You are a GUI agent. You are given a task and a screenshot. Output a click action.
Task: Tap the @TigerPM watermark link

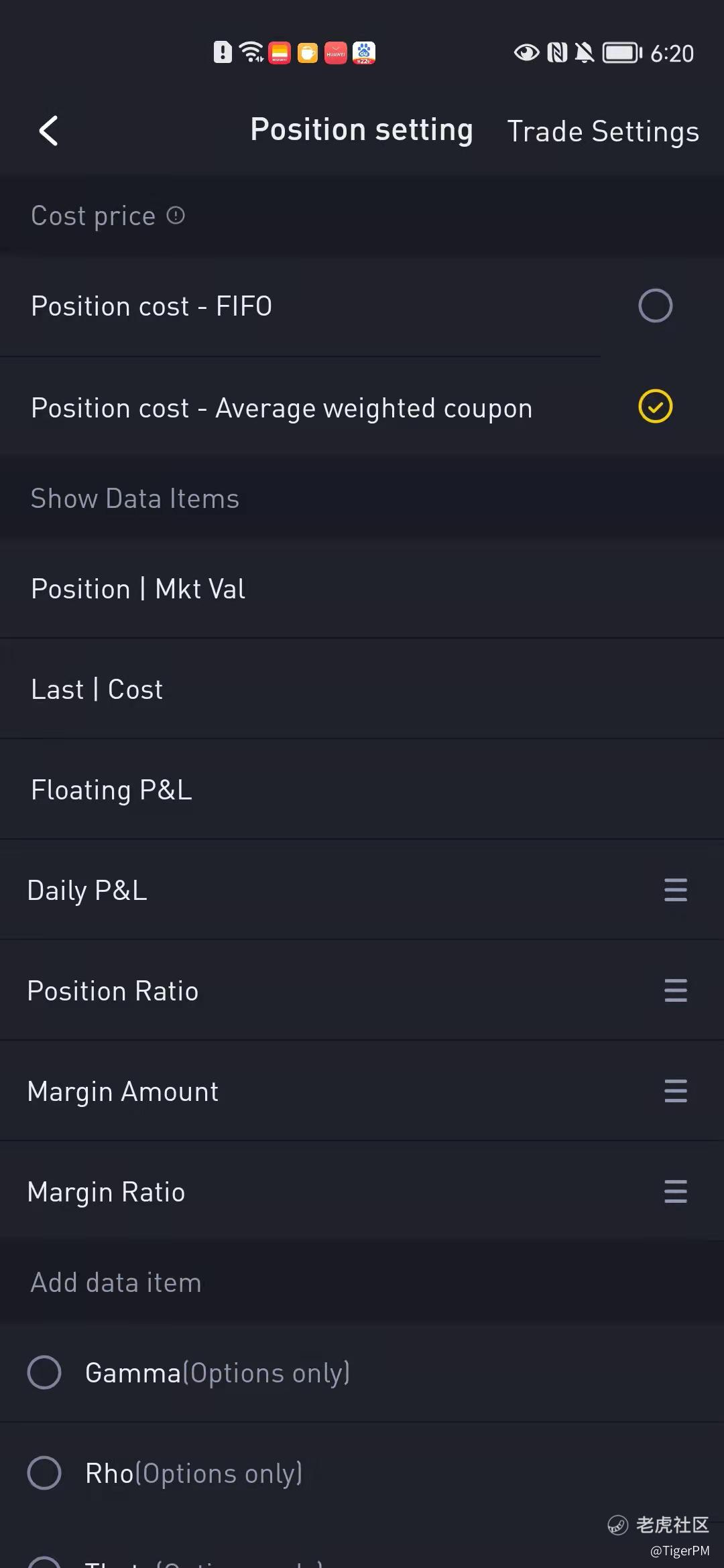click(x=679, y=1551)
